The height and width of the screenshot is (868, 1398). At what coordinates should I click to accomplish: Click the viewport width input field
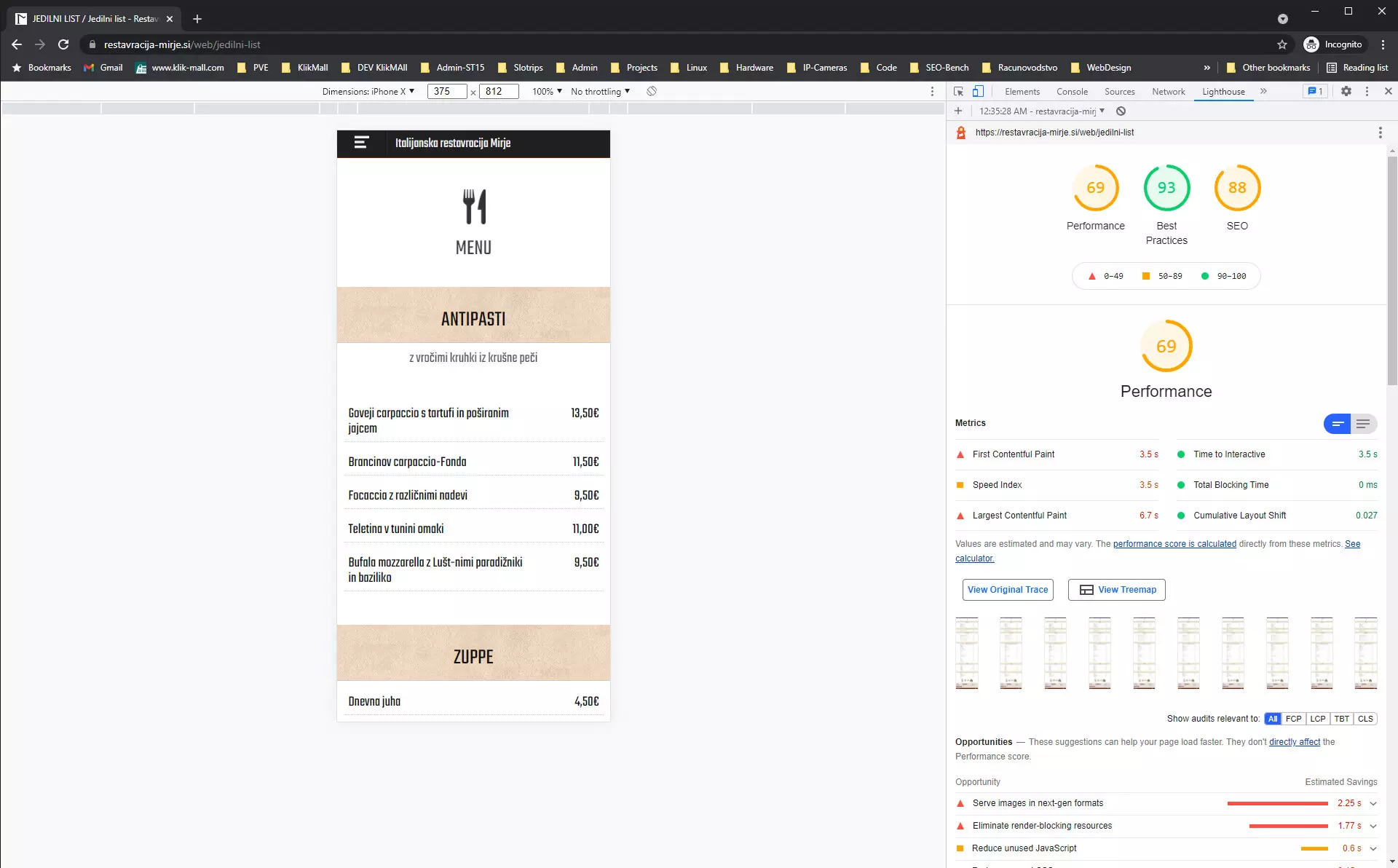coord(446,92)
